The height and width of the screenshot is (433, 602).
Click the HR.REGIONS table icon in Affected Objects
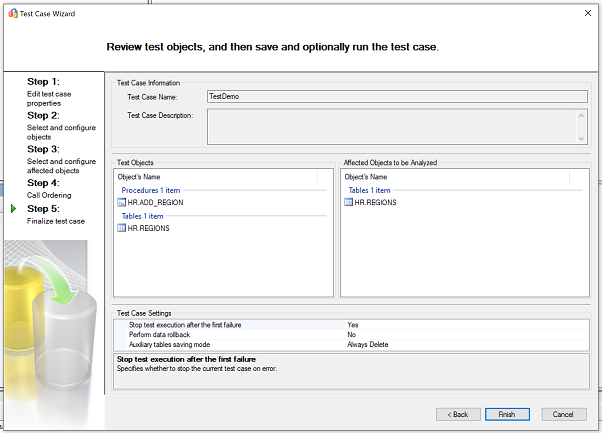[348, 202]
